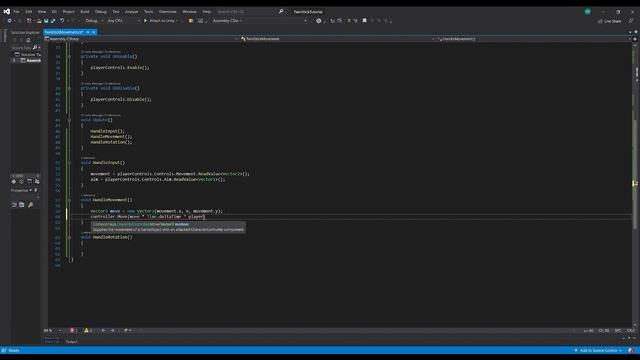Image resolution: width=640 pixels, height=360 pixels.
Task: Click the feedback icon beside Live Share
Action: 631,21
